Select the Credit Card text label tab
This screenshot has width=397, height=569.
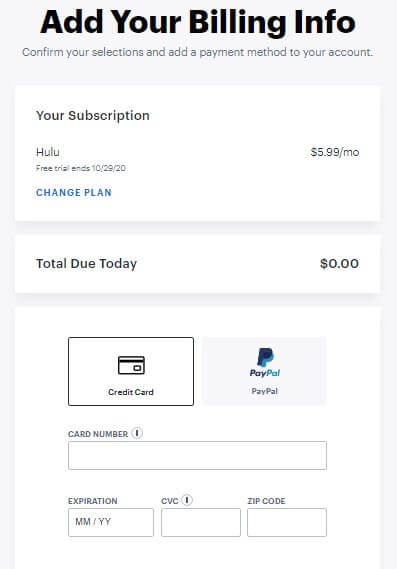(131, 392)
